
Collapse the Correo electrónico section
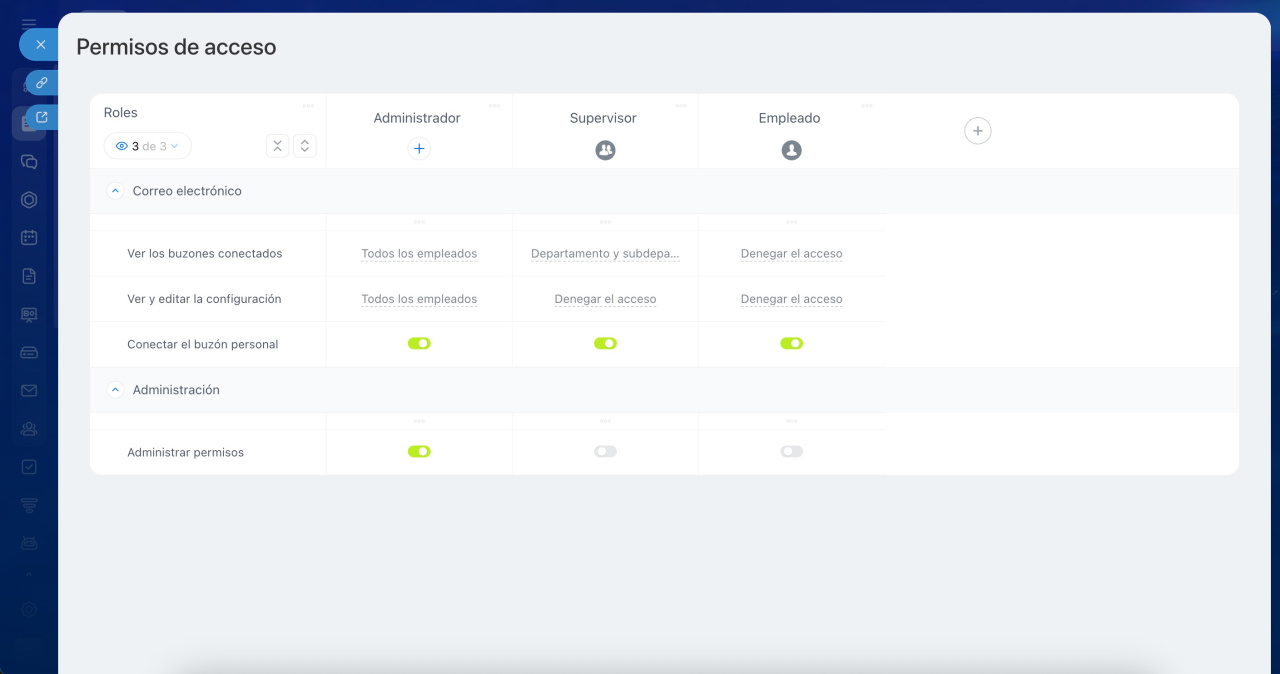tap(115, 191)
